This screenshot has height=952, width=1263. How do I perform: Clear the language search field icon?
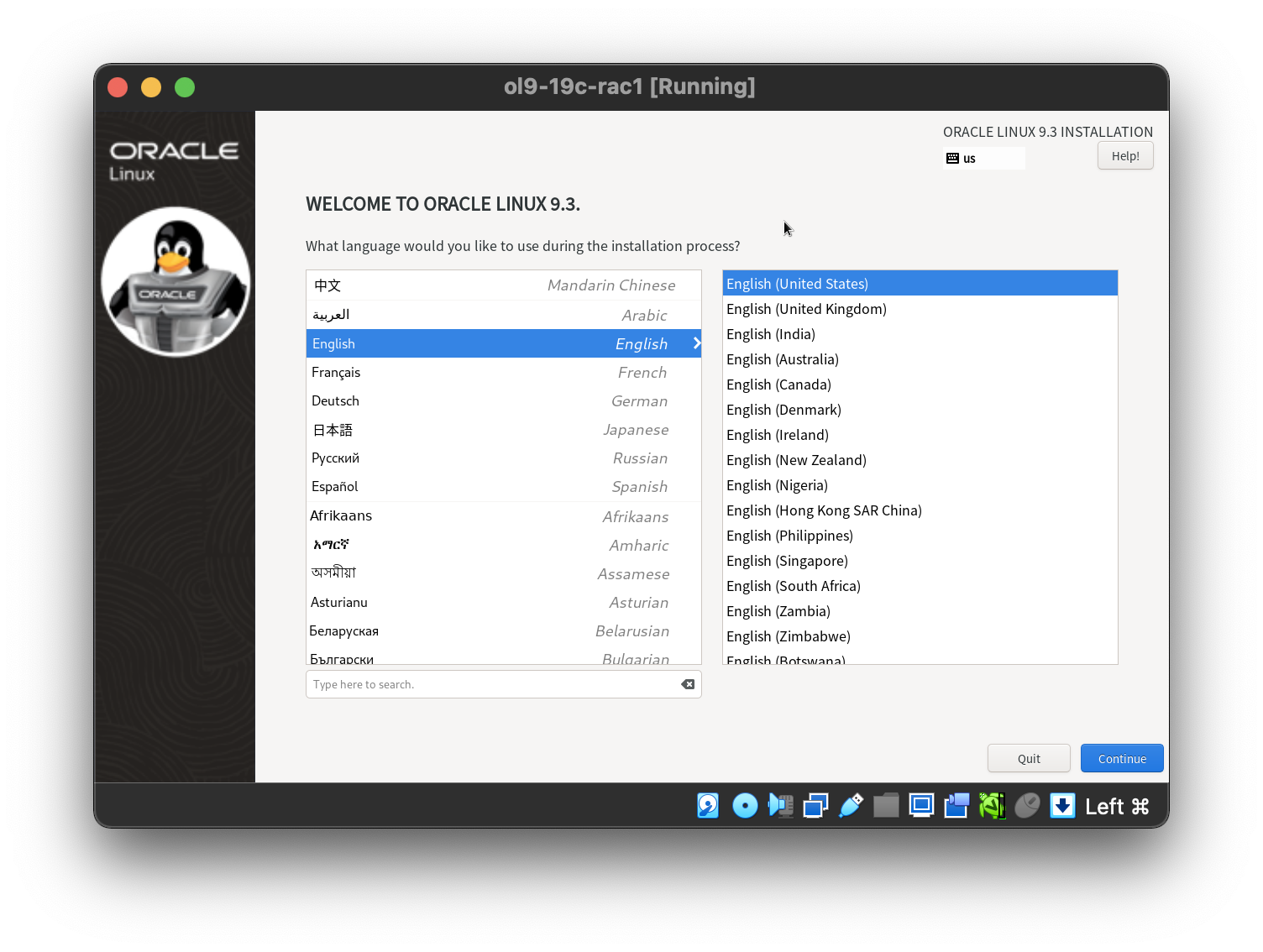point(688,684)
